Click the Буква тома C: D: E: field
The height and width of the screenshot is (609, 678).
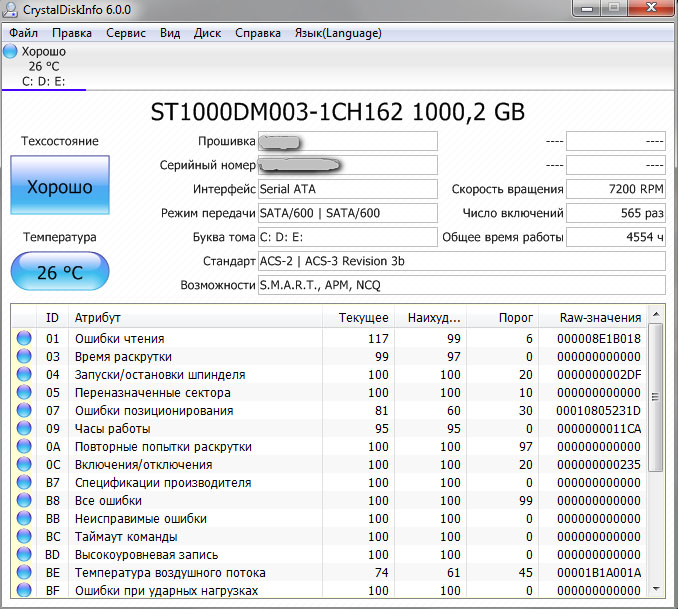[348, 237]
